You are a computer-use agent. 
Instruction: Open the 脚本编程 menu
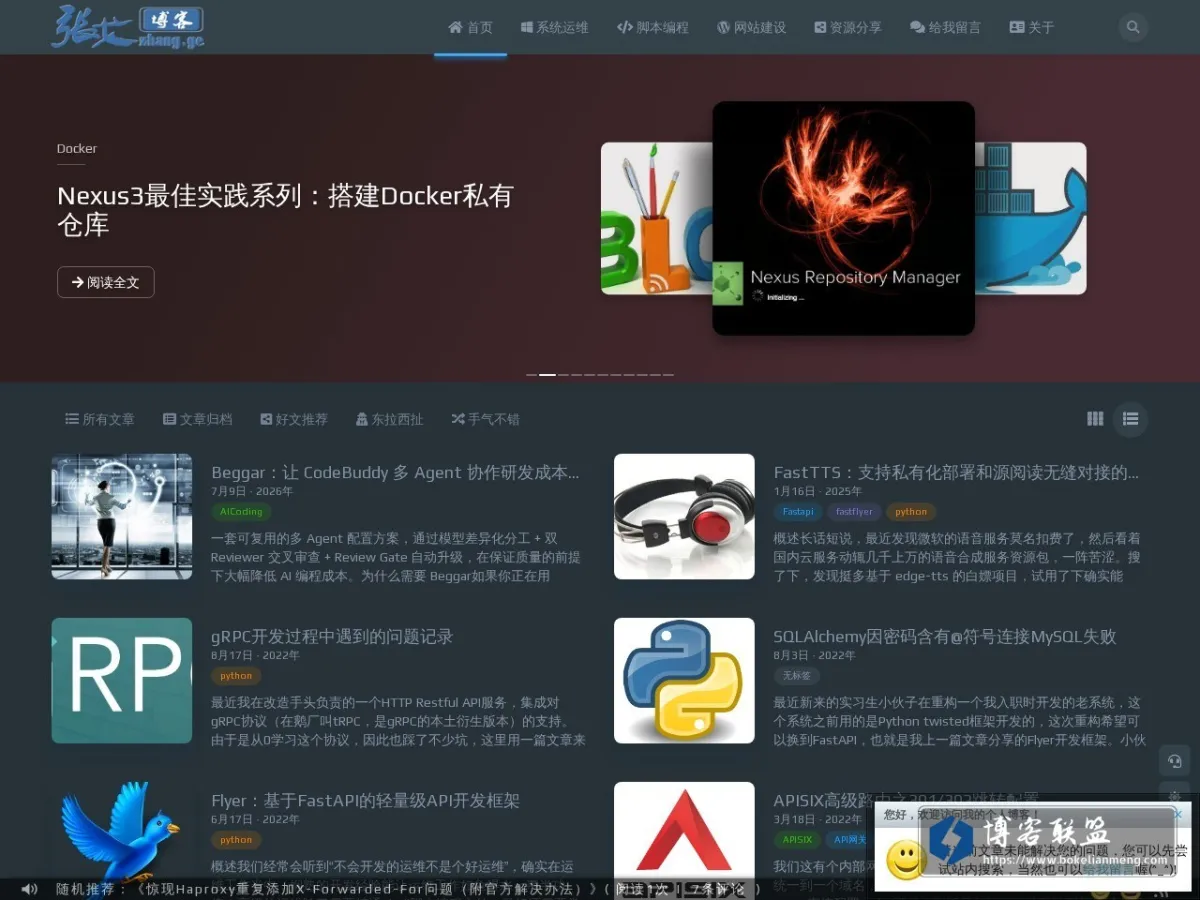(x=653, y=27)
